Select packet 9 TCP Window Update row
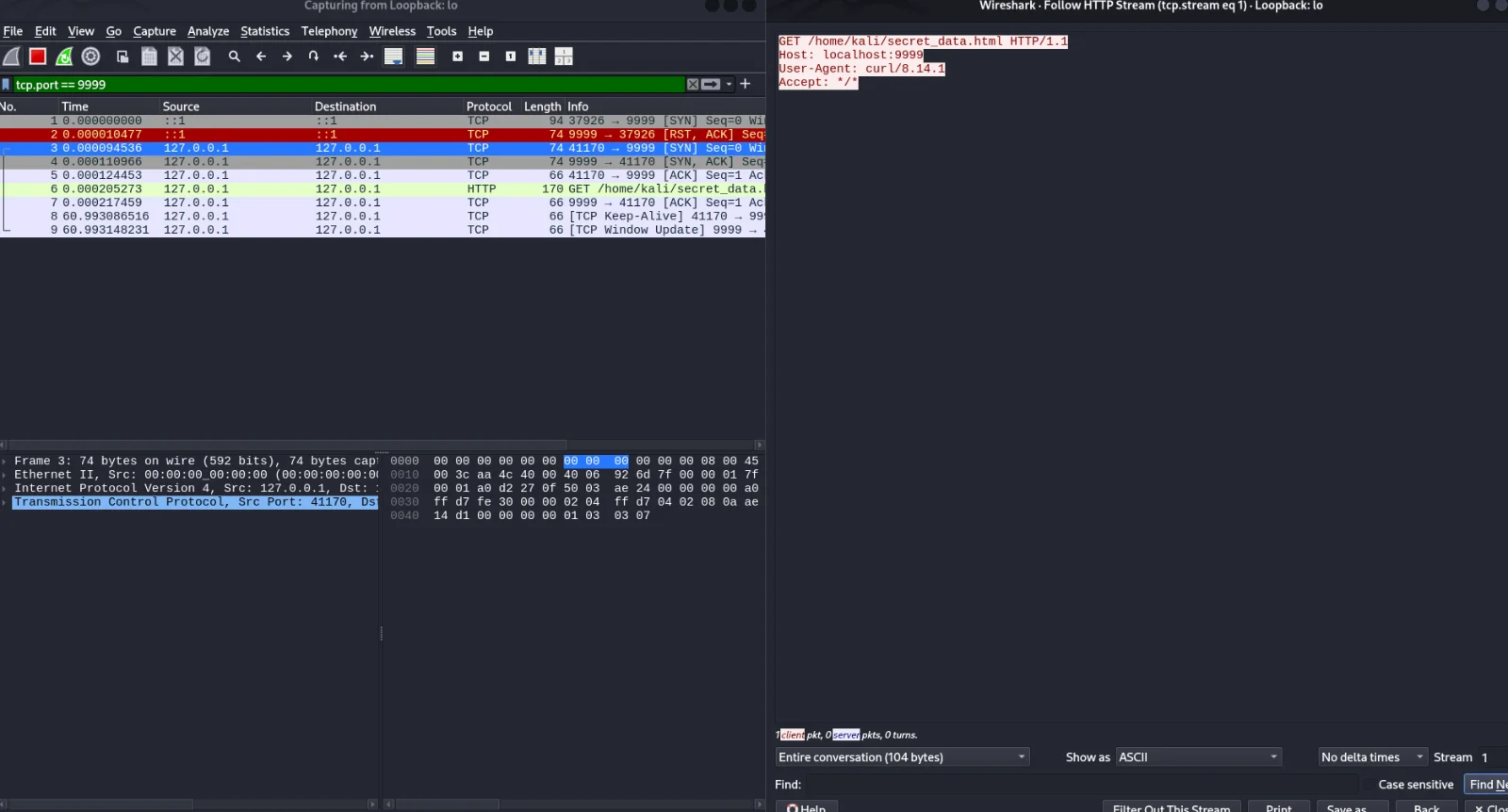This screenshot has width=1508, height=812. coord(383,230)
